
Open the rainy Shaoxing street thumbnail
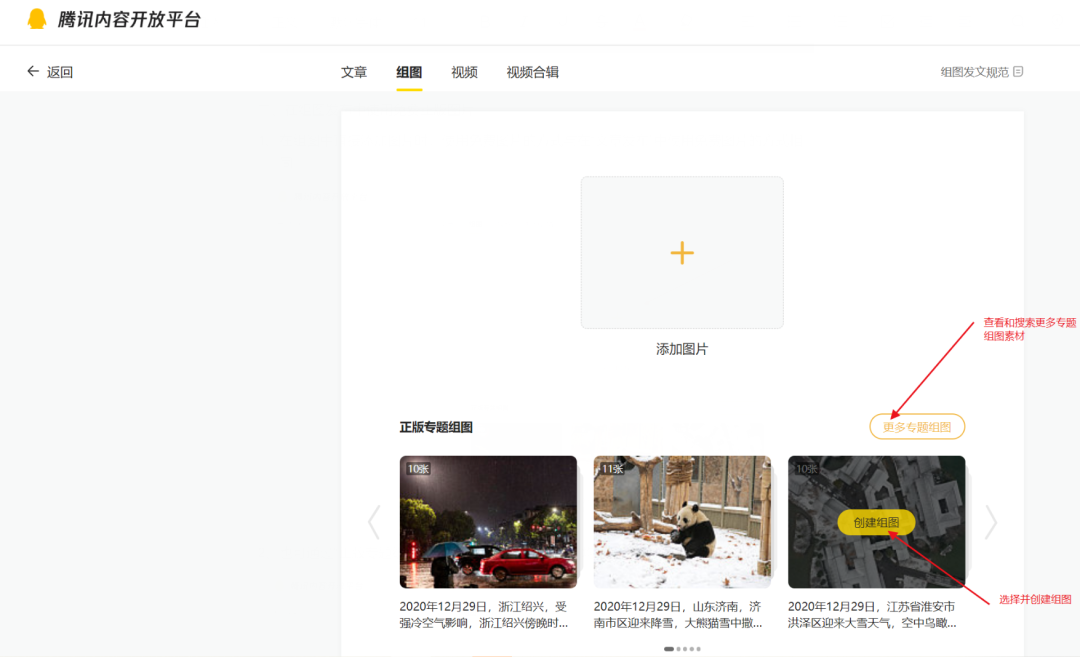click(x=488, y=522)
